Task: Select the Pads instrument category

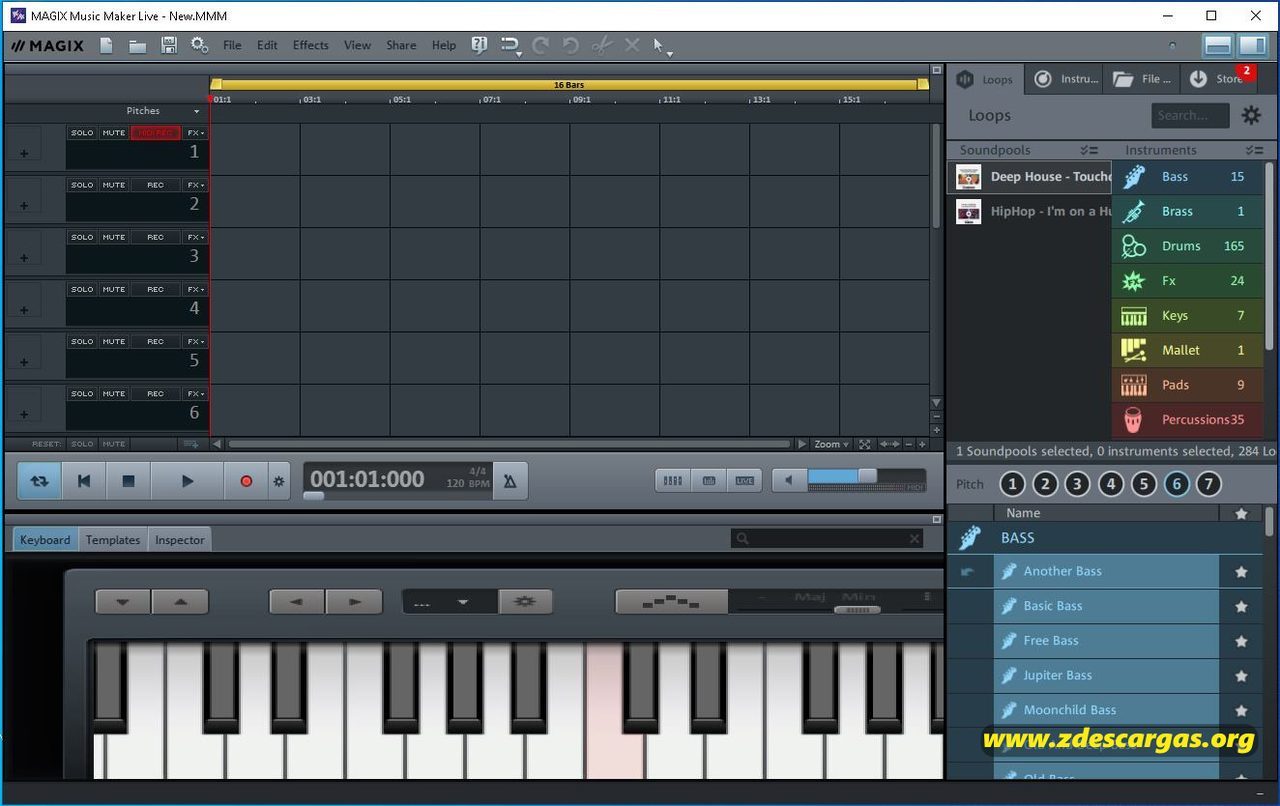Action: 1187,385
